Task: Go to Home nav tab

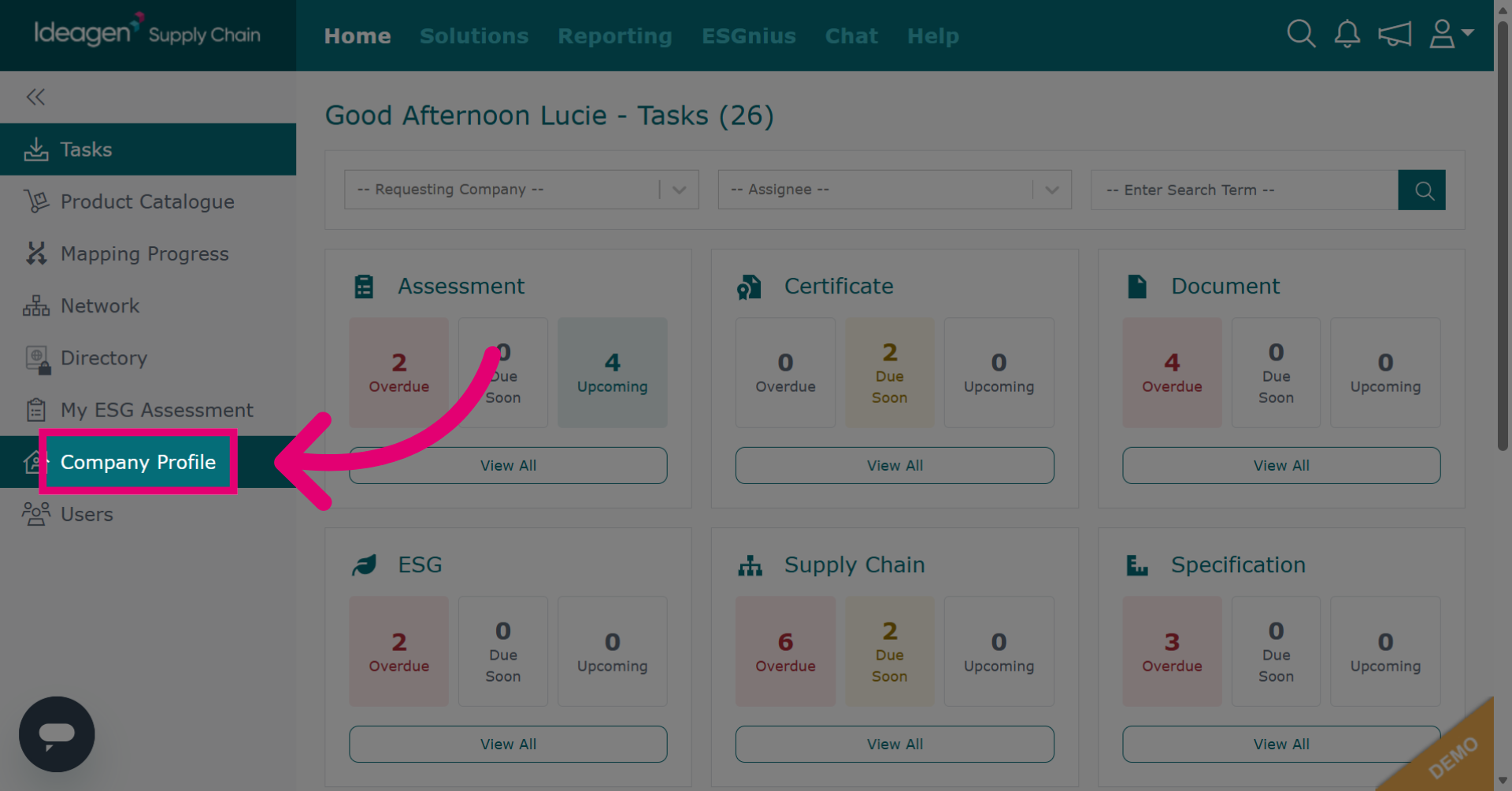Action: 358,36
